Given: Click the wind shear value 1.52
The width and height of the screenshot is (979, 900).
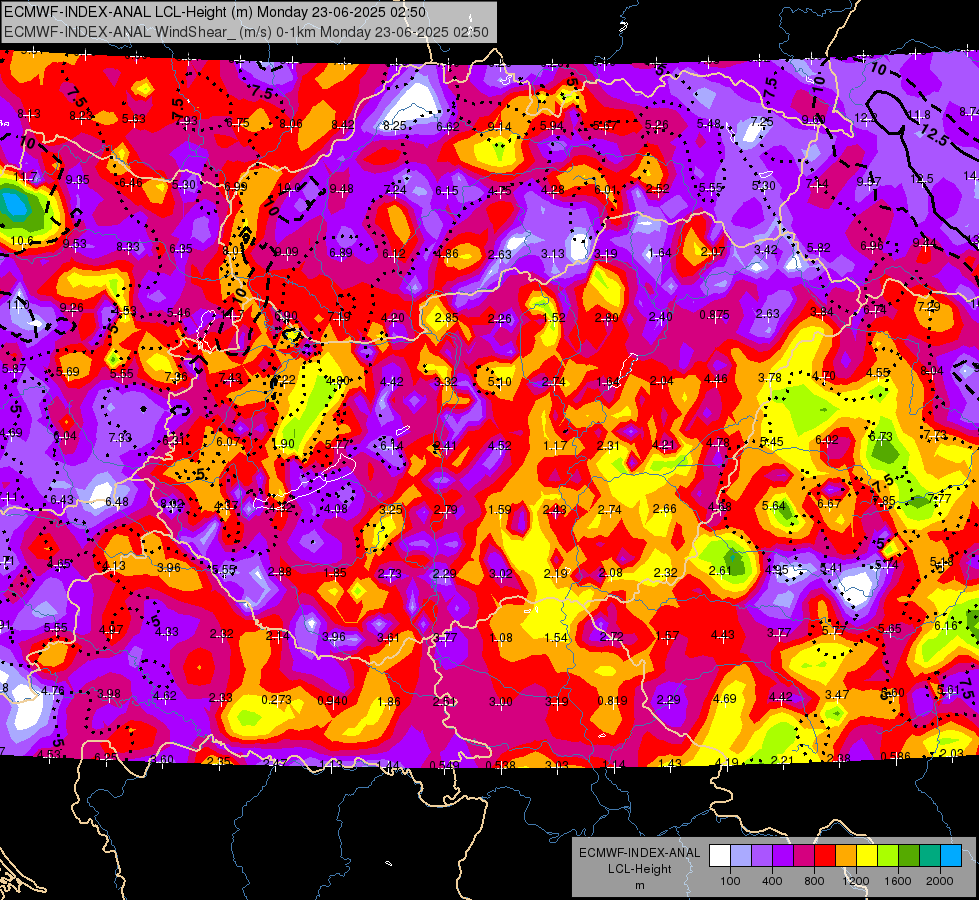Looking at the screenshot, I should 554,318.
